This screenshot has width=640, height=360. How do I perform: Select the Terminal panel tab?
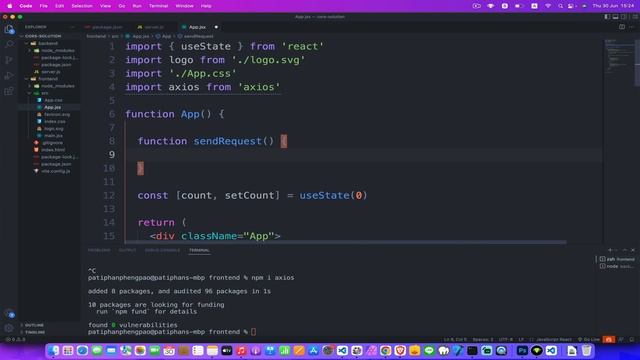click(199, 250)
